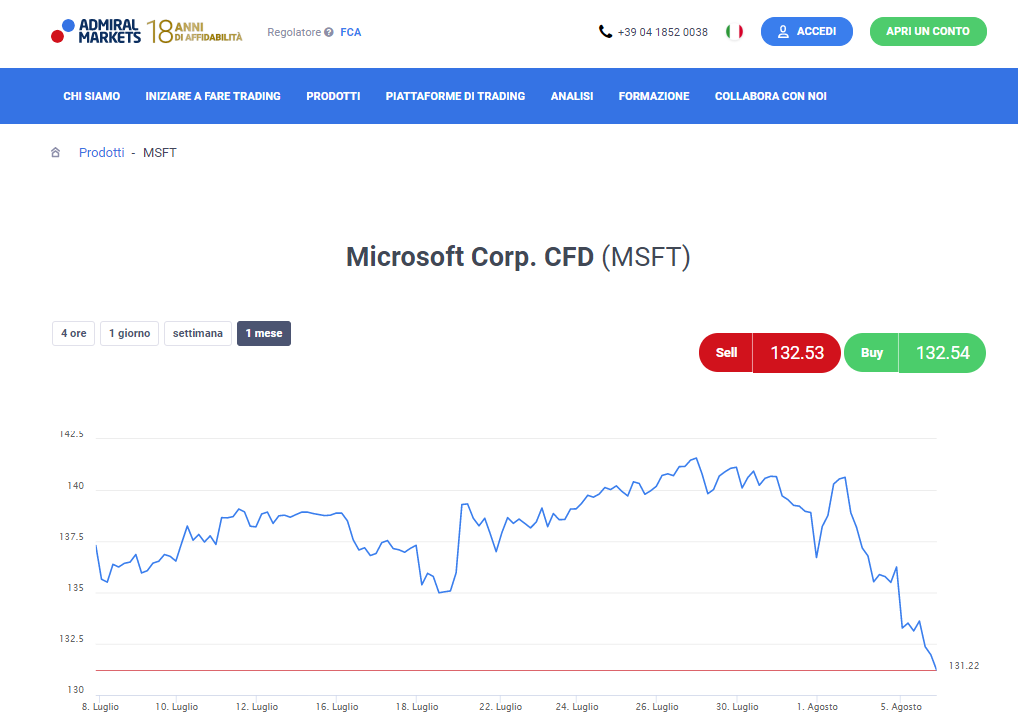This screenshot has width=1018, height=728.
Task: Open the Piattaforme di Trading menu
Action: 455,96
